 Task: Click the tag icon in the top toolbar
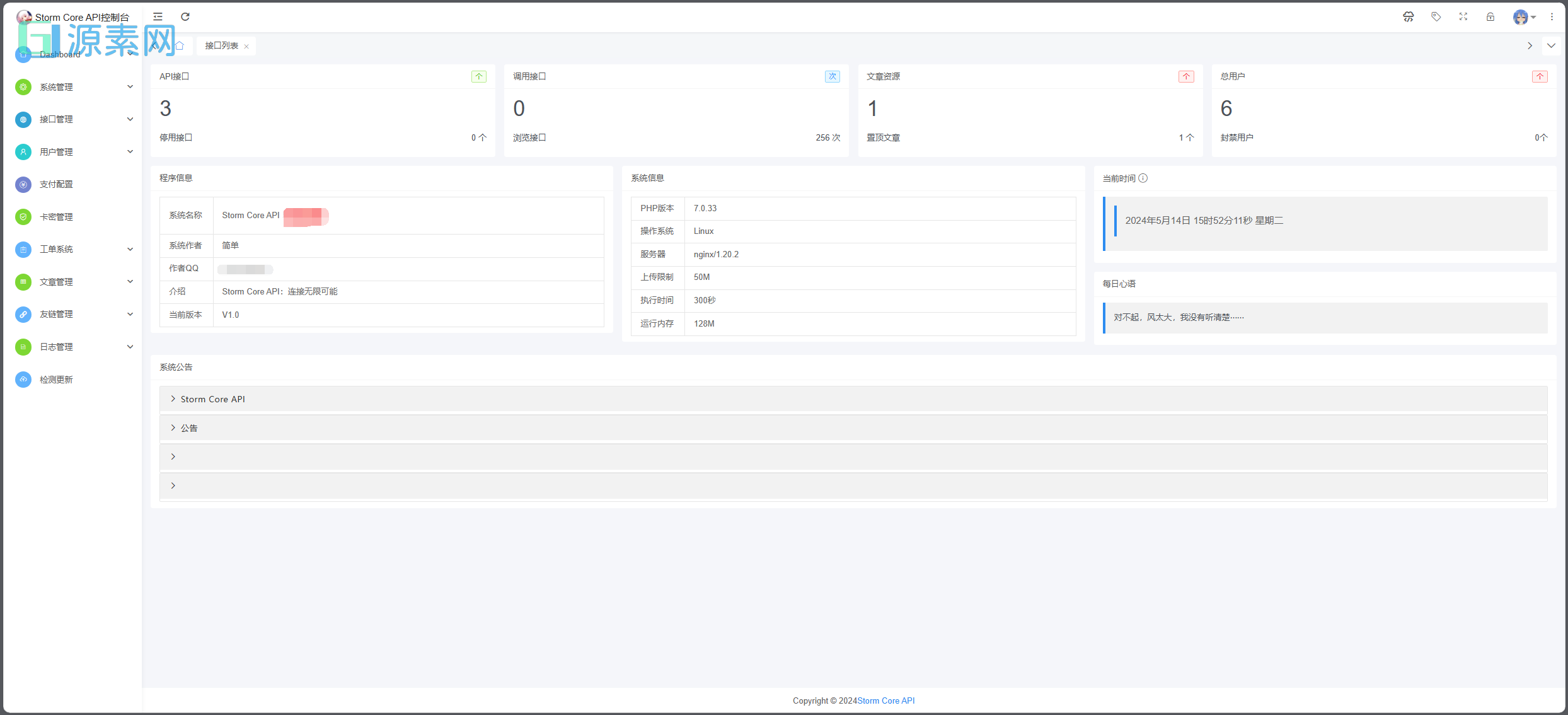click(1436, 16)
